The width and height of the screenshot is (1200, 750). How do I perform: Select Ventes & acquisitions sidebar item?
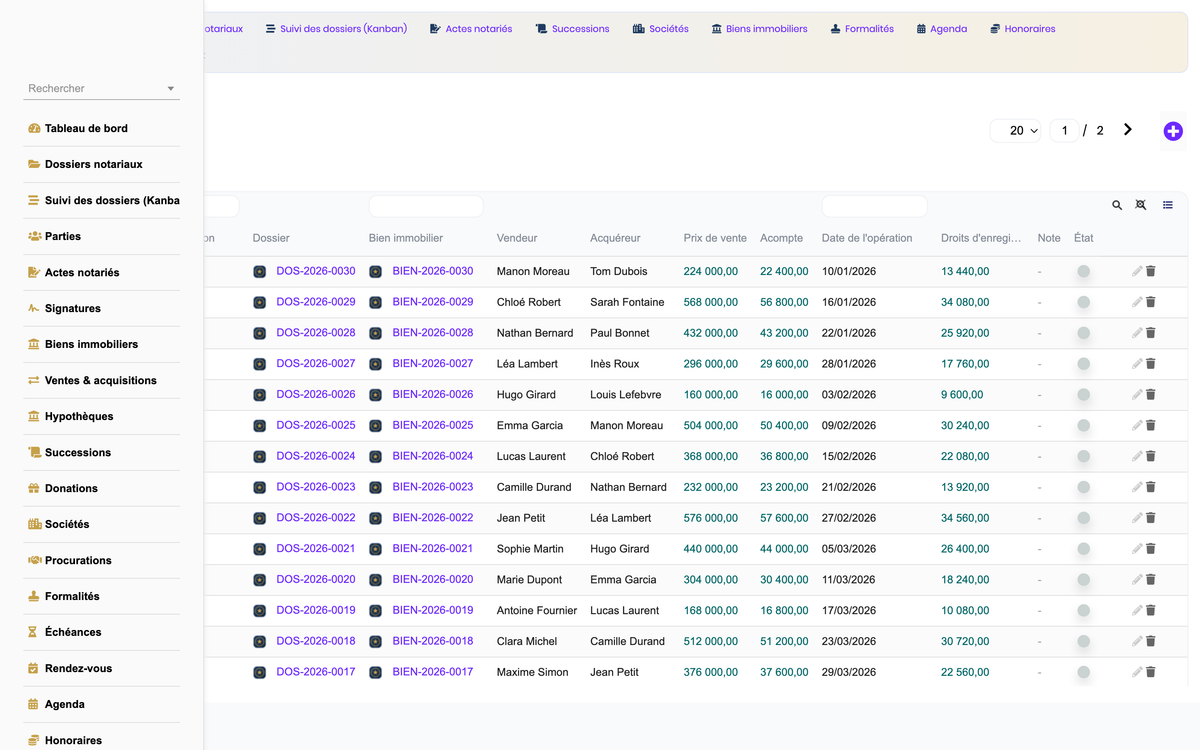(x=101, y=380)
